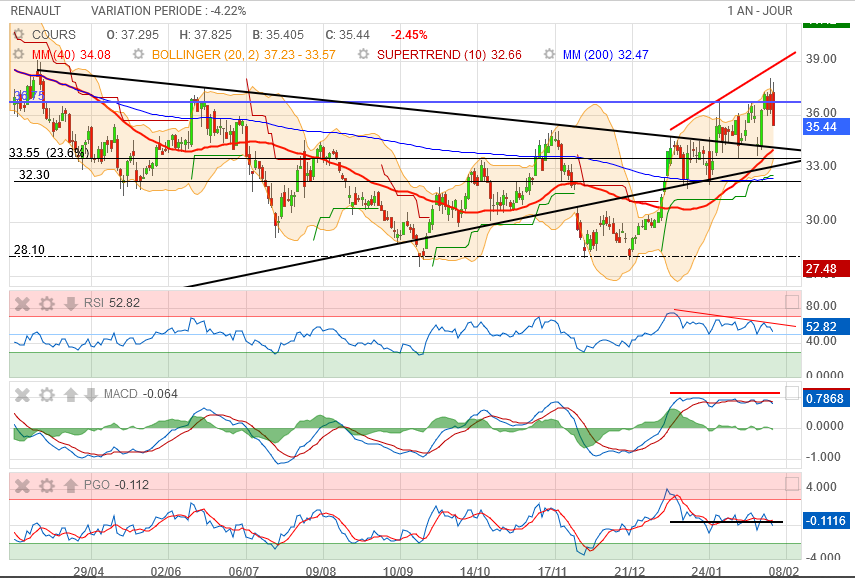Viewport: 855px width, 578px height.
Task: Click the 21/12 date on the axis
Action: pyautogui.click(x=630, y=571)
